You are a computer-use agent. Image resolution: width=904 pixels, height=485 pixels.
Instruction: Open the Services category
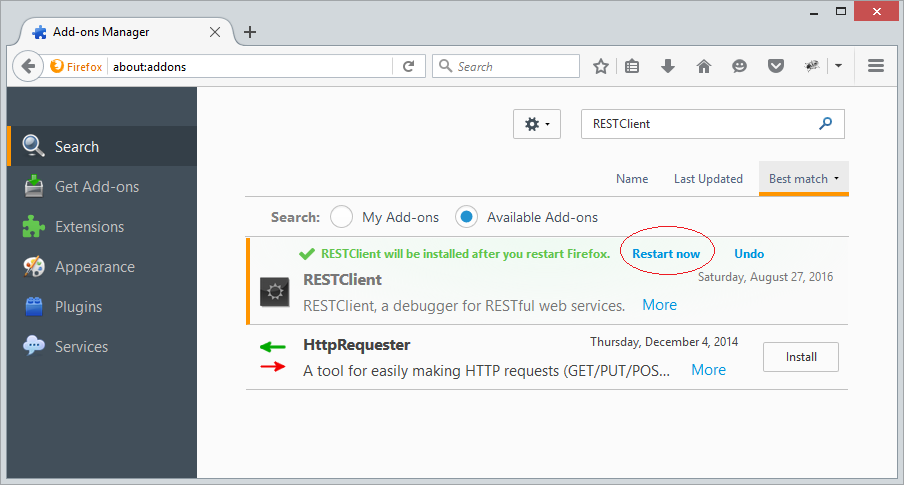click(103, 347)
